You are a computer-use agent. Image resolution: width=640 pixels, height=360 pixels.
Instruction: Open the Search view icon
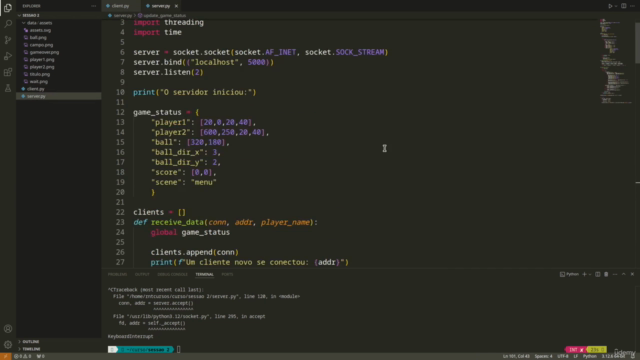click(8, 24)
